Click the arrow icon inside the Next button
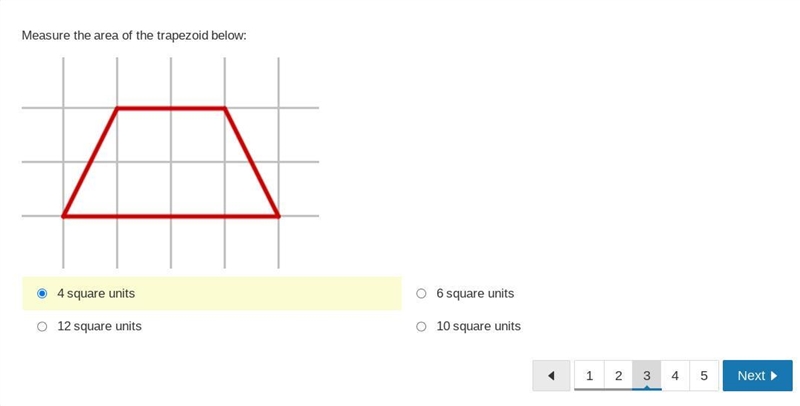 click(x=774, y=376)
